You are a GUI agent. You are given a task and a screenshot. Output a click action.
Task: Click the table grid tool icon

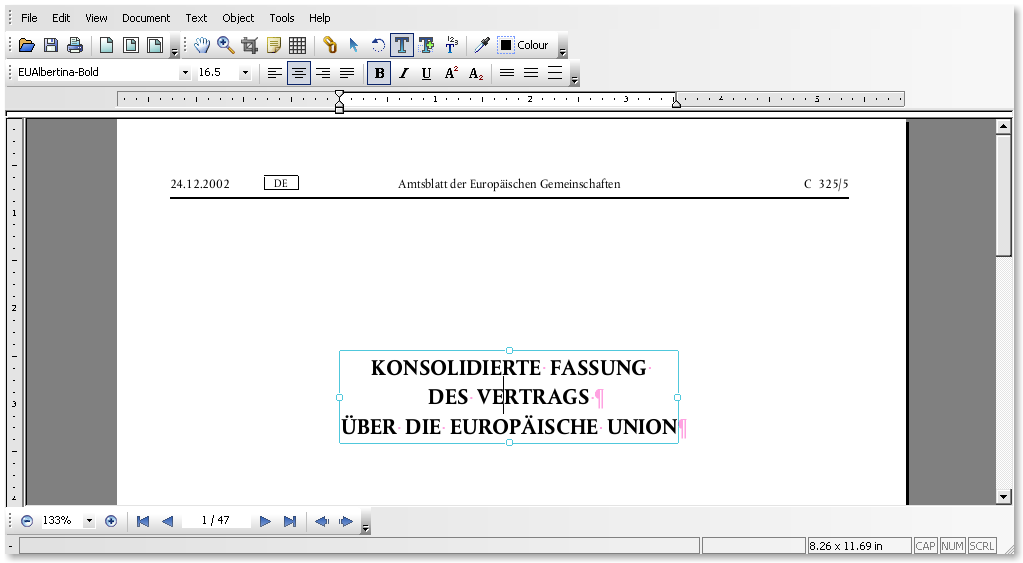298,45
